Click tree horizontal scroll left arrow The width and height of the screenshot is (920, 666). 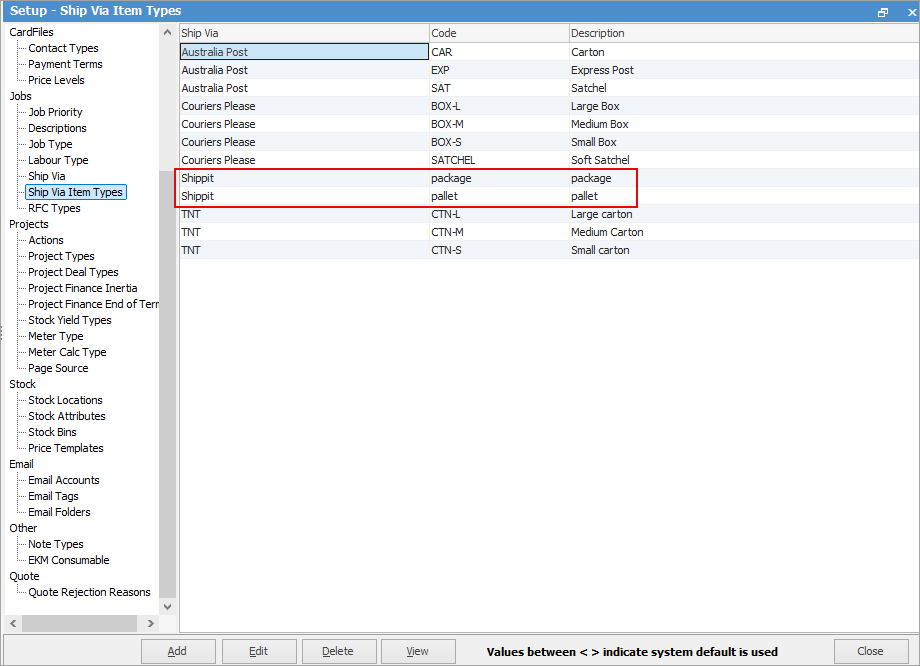[x=13, y=623]
